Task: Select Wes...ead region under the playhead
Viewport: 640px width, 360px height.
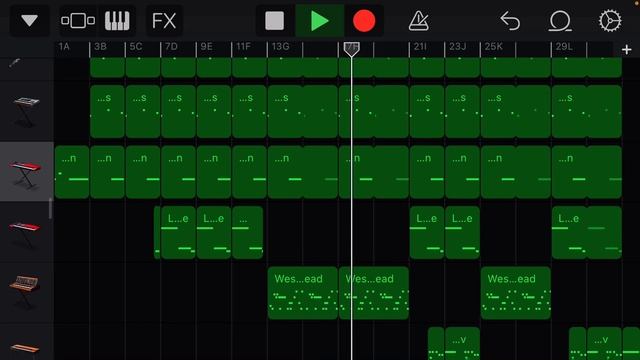Action: [374, 293]
